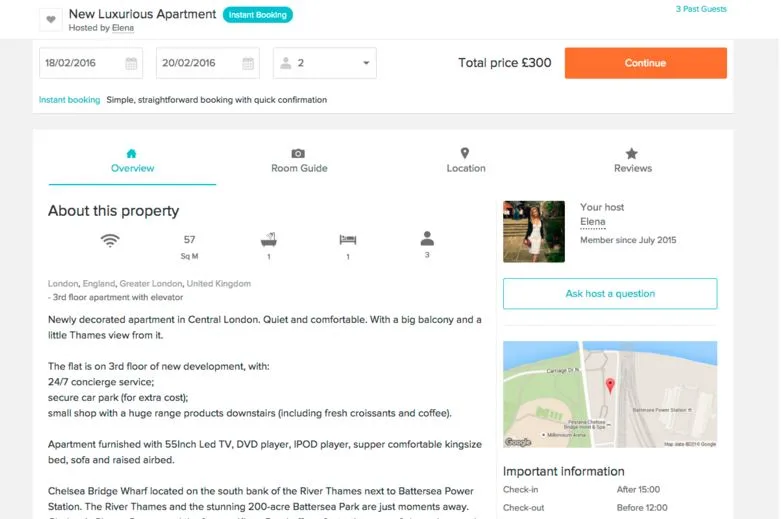Open calendar icon for check-in date
The width and height of the screenshot is (781, 519).
(131, 63)
